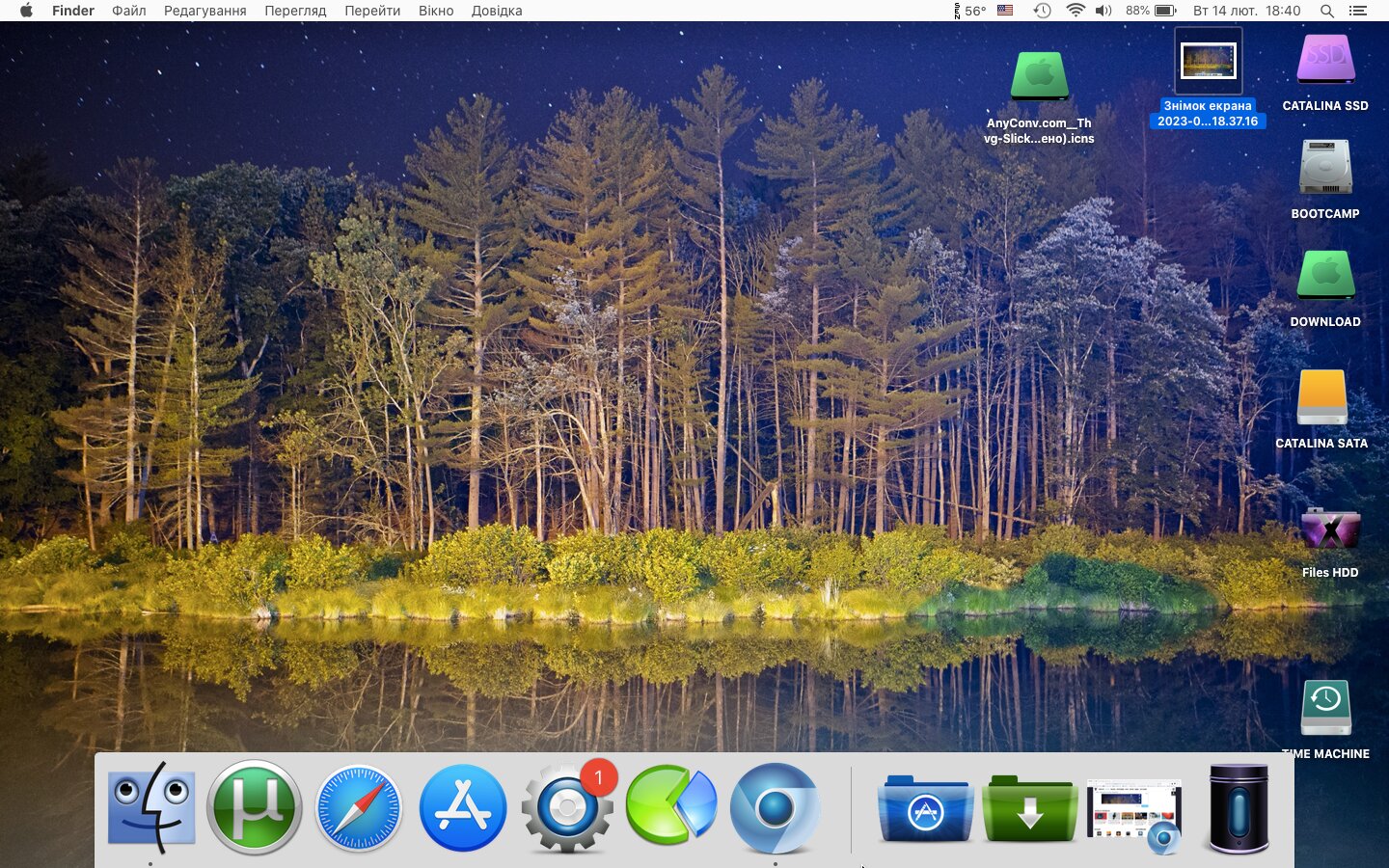Open the Файл menu
This screenshot has height=868, width=1389.
[x=128, y=11]
